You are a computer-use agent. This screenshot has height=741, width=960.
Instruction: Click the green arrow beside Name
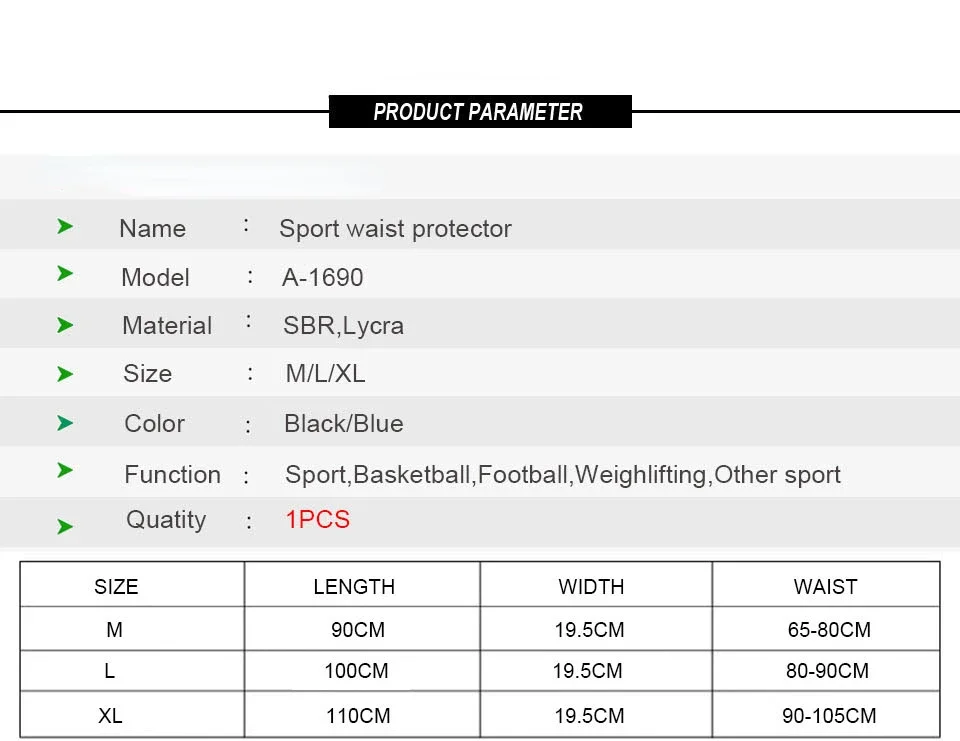[65, 227]
